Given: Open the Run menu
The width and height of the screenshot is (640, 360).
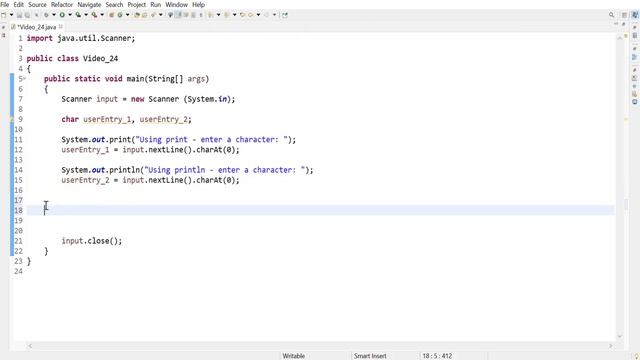Looking at the screenshot, I should tap(156, 4).
